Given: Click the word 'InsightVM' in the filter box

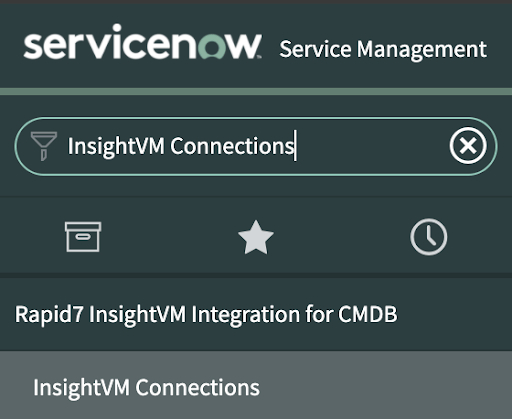Looking at the screenshot, I should (x=116, y=146).
